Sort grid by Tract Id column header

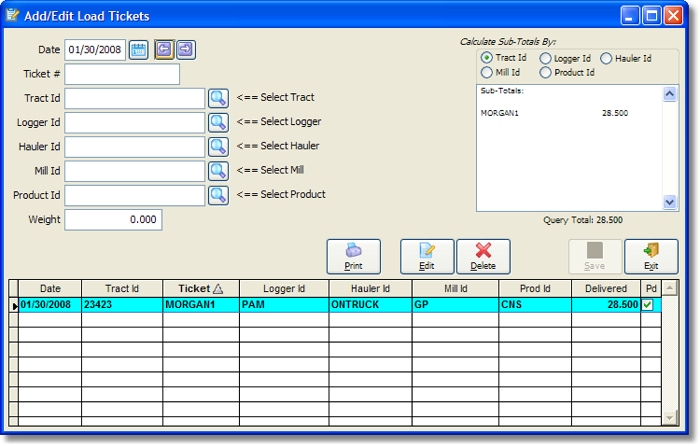[122, 288]
